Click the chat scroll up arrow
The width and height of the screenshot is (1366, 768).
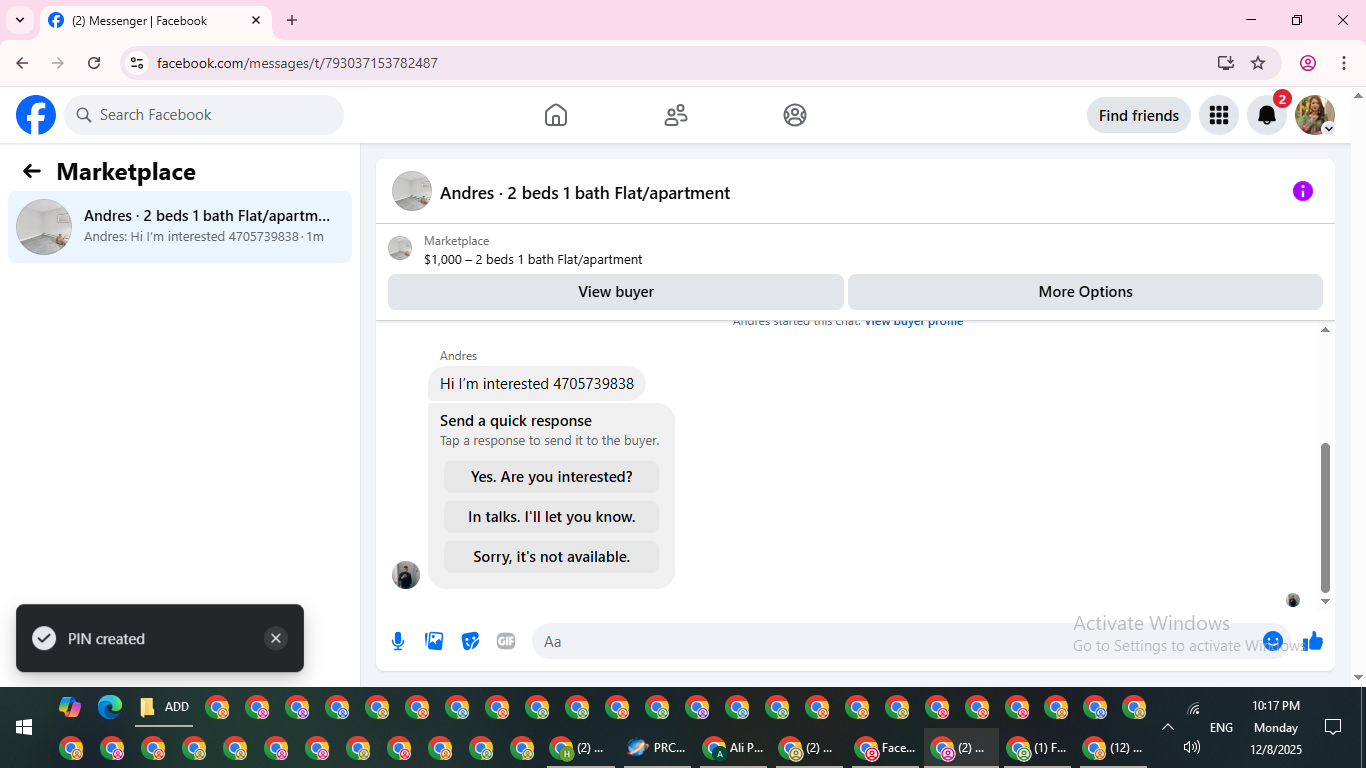[x=1326, y=329]
